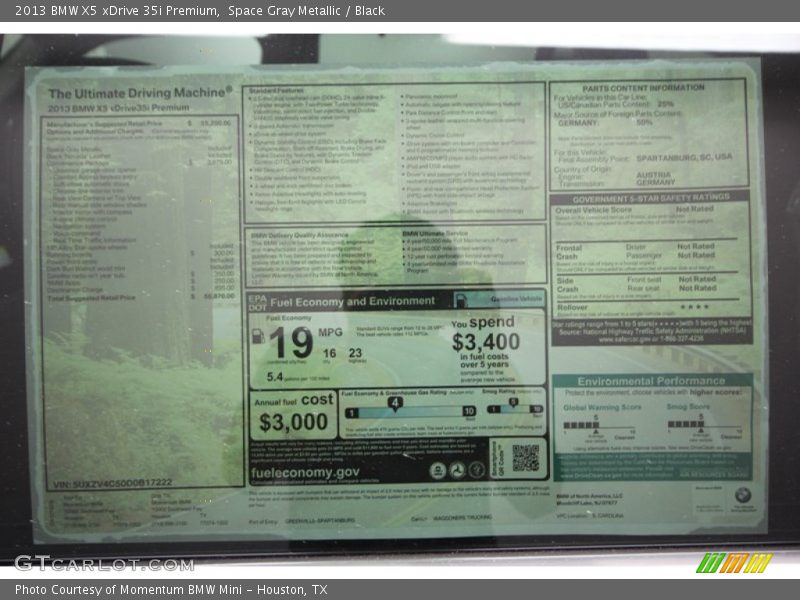Select the caption "Photo Courtesy of Momentum BMW Mini"
The width and height of the screenshot is (800, 600).
[x=128, y=590]
